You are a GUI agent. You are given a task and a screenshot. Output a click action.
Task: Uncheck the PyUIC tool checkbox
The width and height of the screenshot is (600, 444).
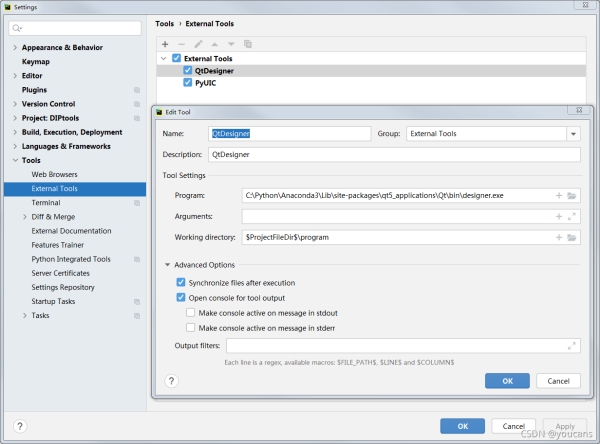(188, 83)
